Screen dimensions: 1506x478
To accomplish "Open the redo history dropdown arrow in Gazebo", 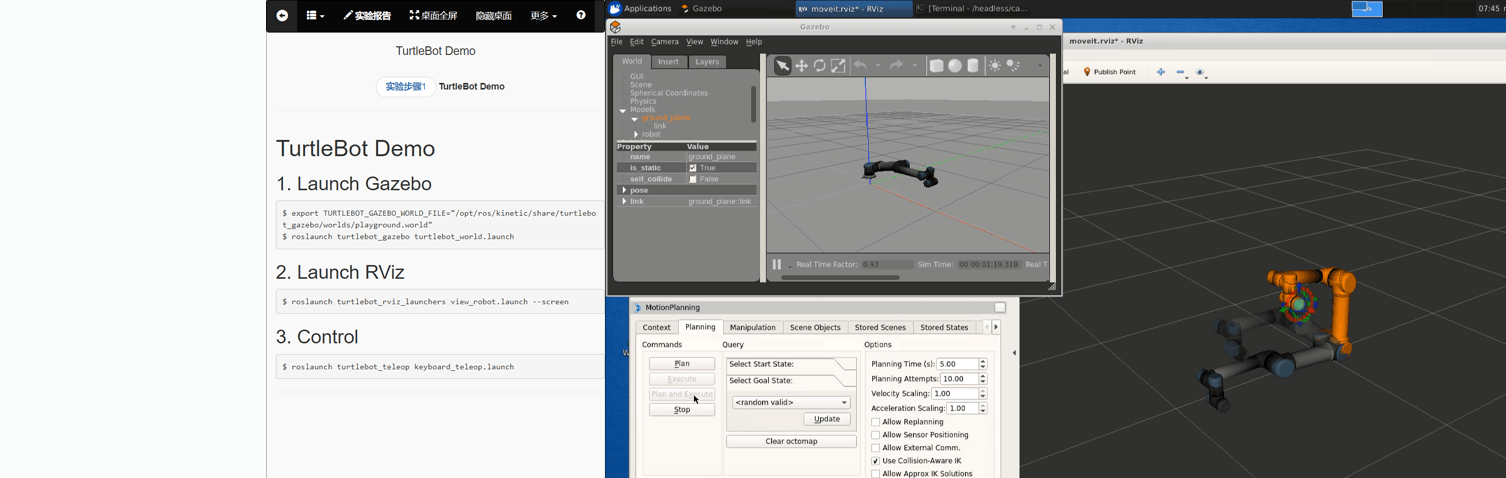I will click(914, 66).
